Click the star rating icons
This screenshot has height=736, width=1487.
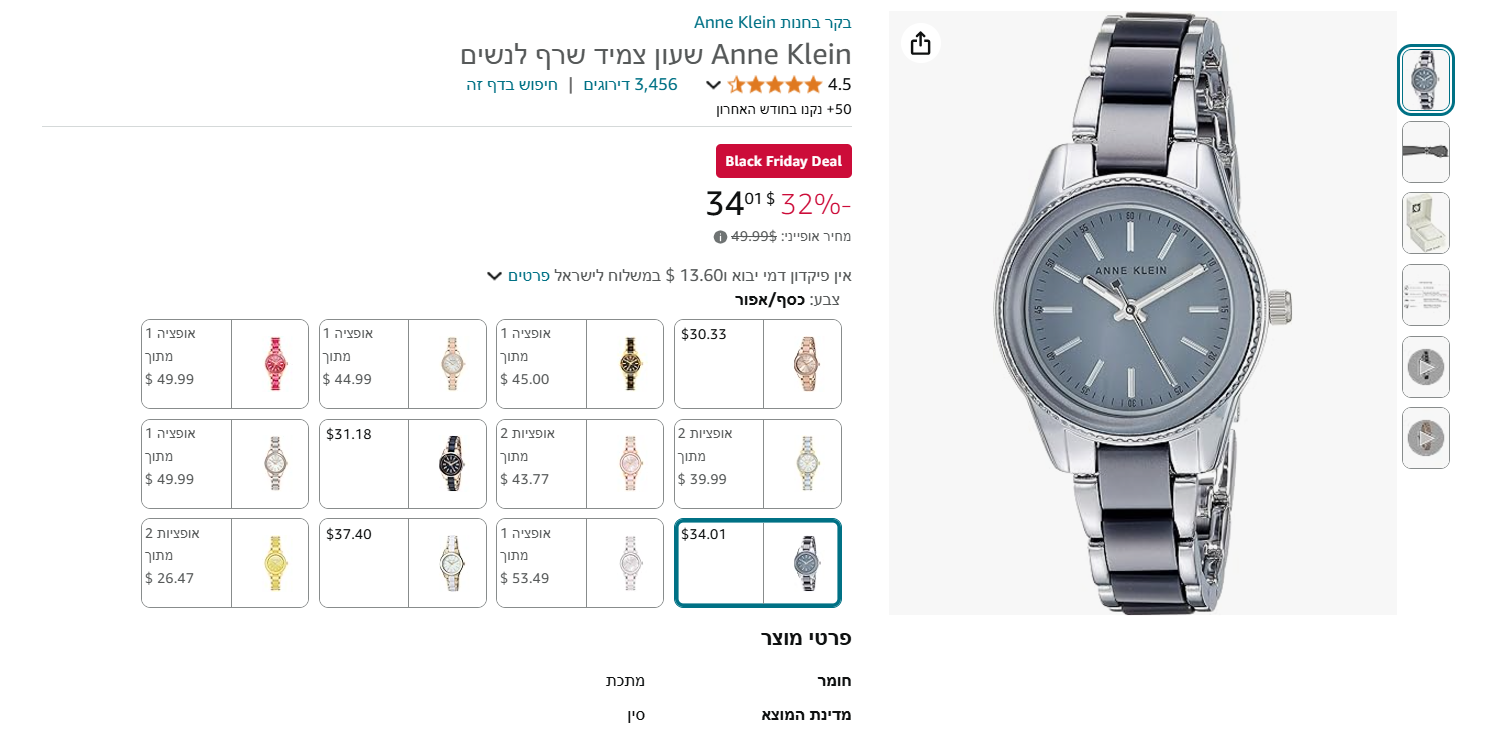click(774, 85)
